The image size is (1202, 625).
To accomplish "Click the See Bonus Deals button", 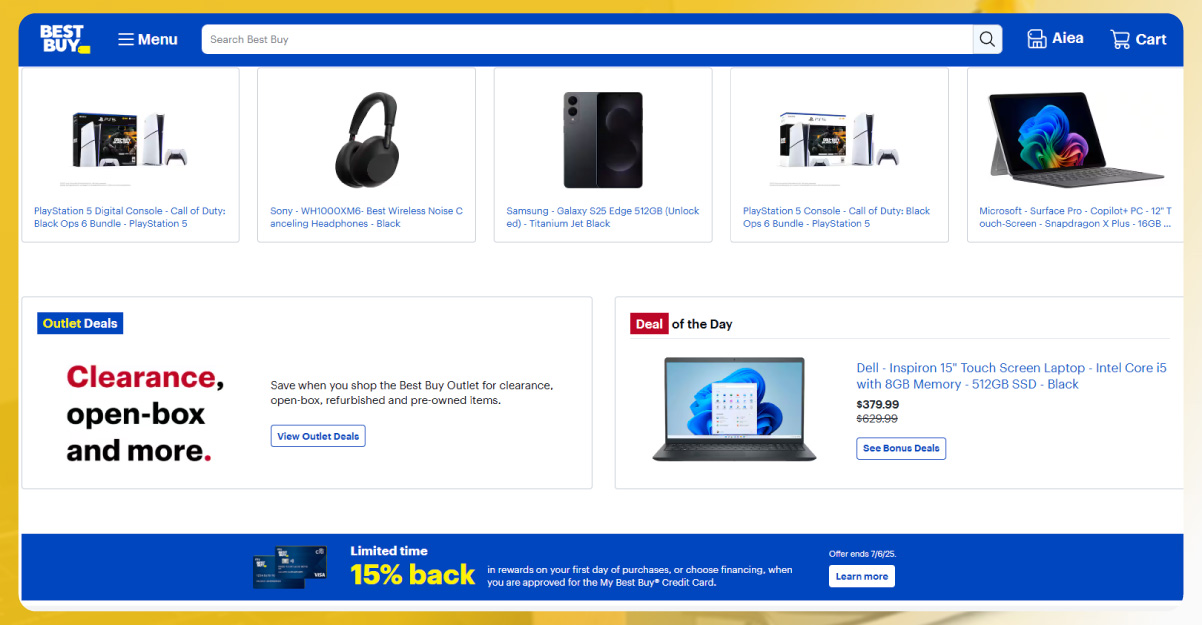I will click(x=901, y=448).
